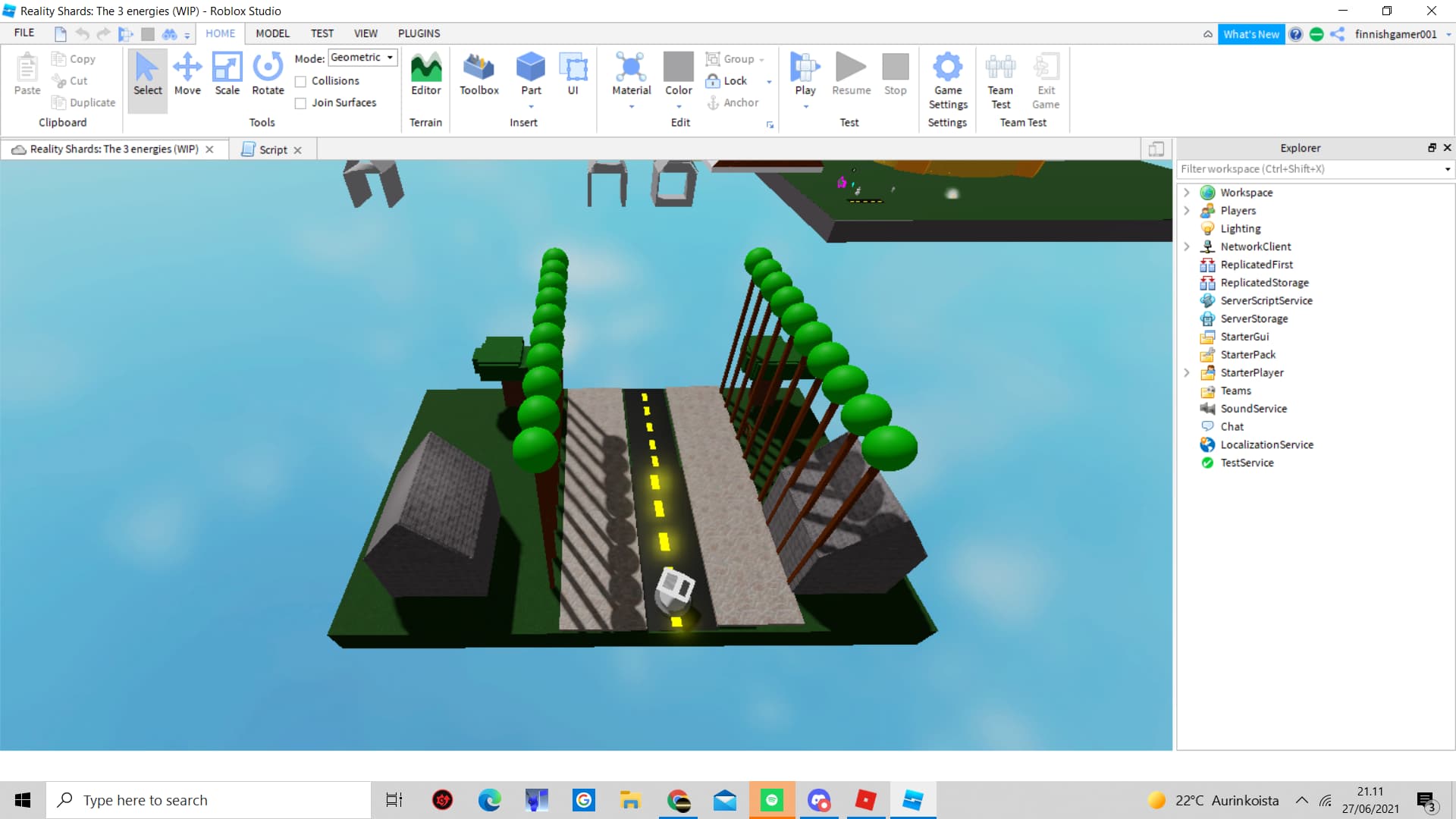The height and width of the screenshot is (819, 1456).
Task: Select Lighting in the Explorer
Action: click(1241, 229)
